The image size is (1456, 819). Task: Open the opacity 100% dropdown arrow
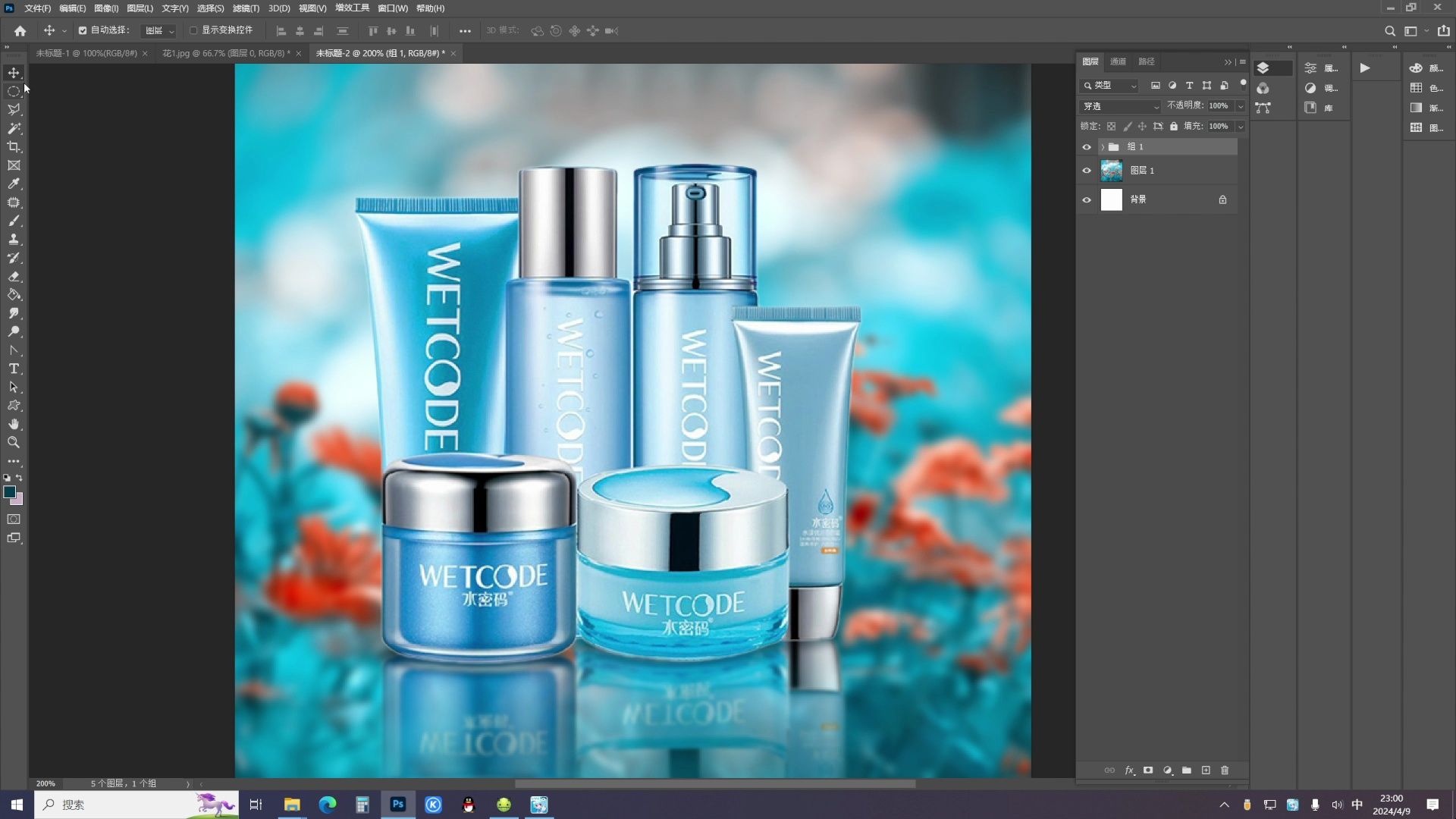tap(1241, 106)
